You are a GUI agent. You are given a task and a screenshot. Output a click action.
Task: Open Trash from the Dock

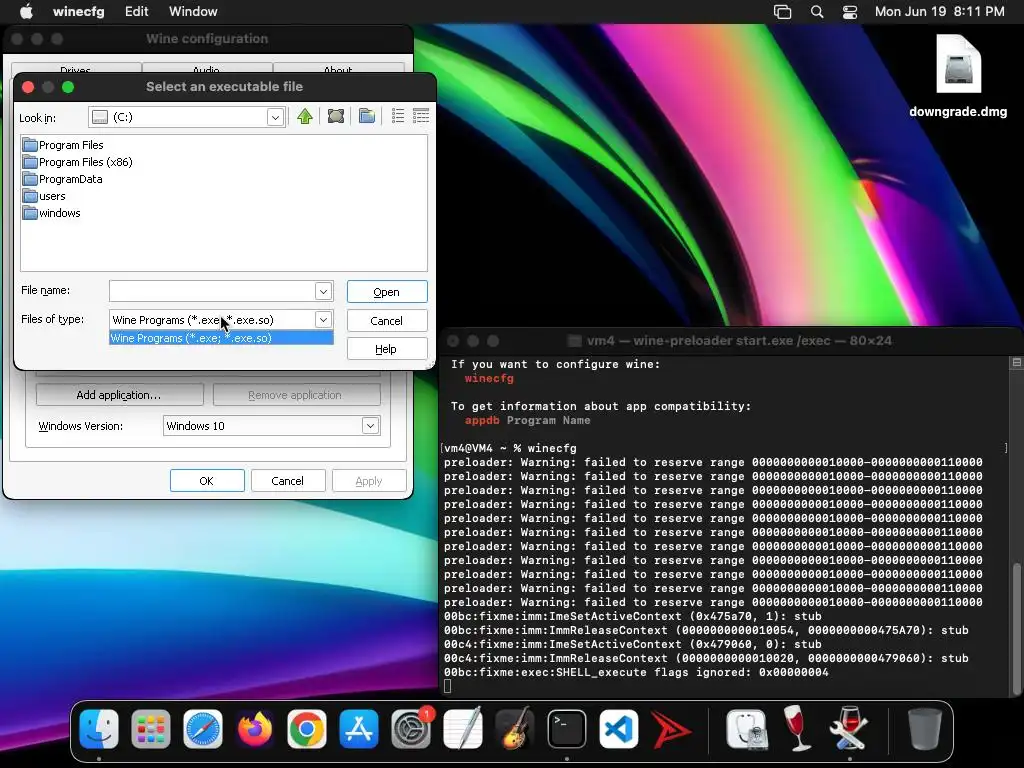925,729
